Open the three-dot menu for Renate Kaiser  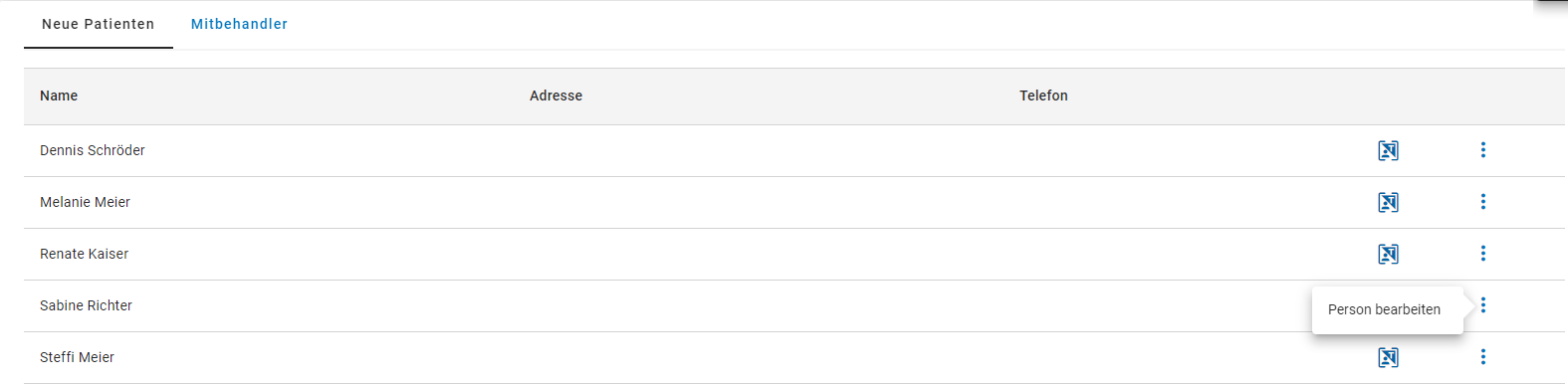pos(1482,254)
